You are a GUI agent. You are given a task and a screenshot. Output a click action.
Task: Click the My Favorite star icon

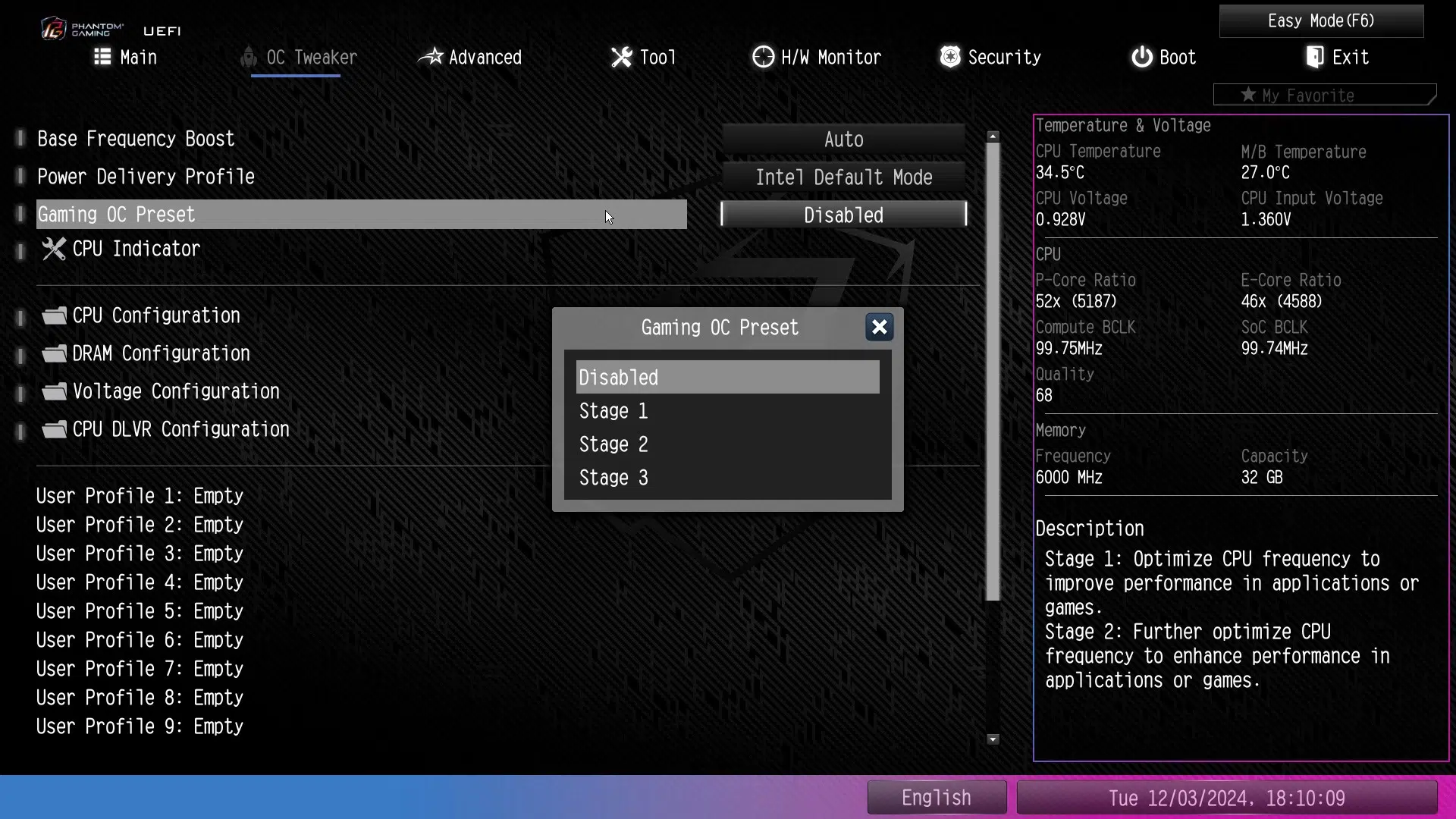pyautogui.click(x=1248, y=95)
